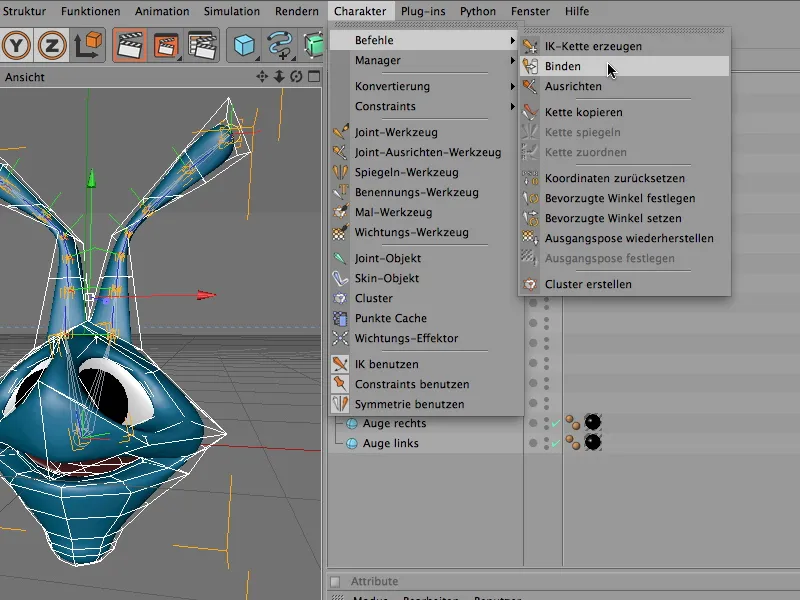Click the viewport move camera icon
Screen dimensions: 800x600
tap(262, 77)
